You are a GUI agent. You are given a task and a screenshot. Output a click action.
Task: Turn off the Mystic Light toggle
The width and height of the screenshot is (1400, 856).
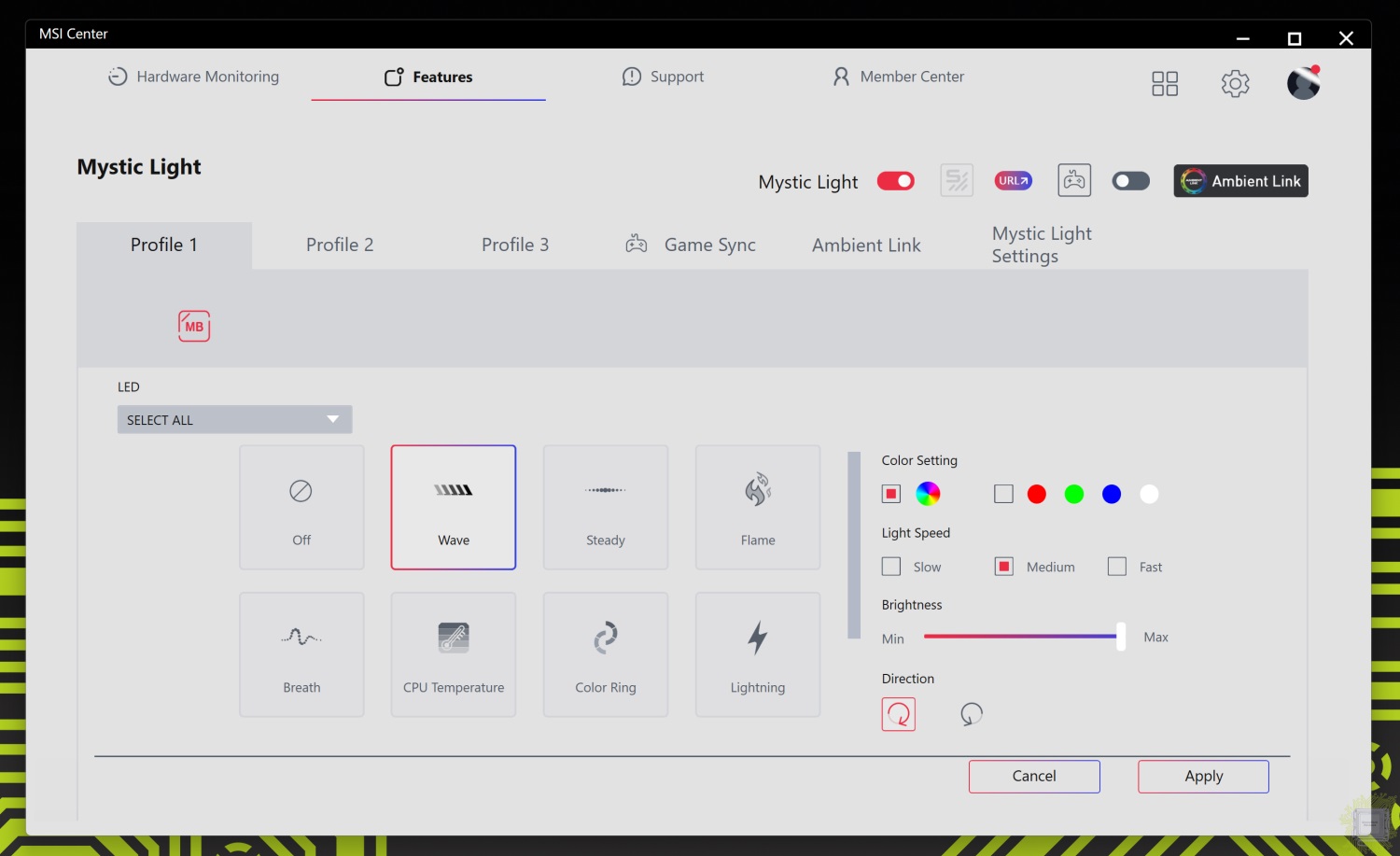point(895,181)
